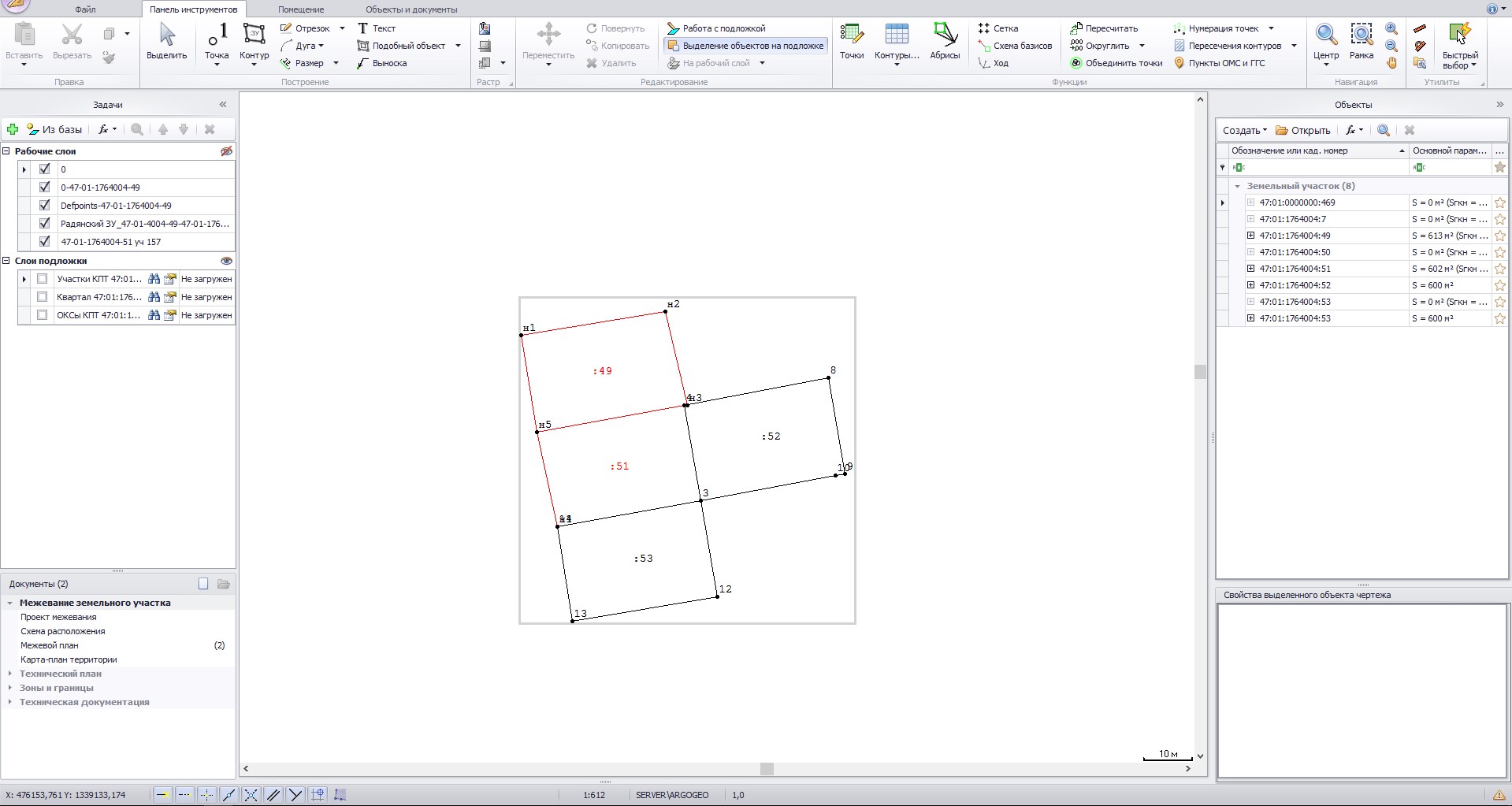Click the Из базы button

pos(54,129)
